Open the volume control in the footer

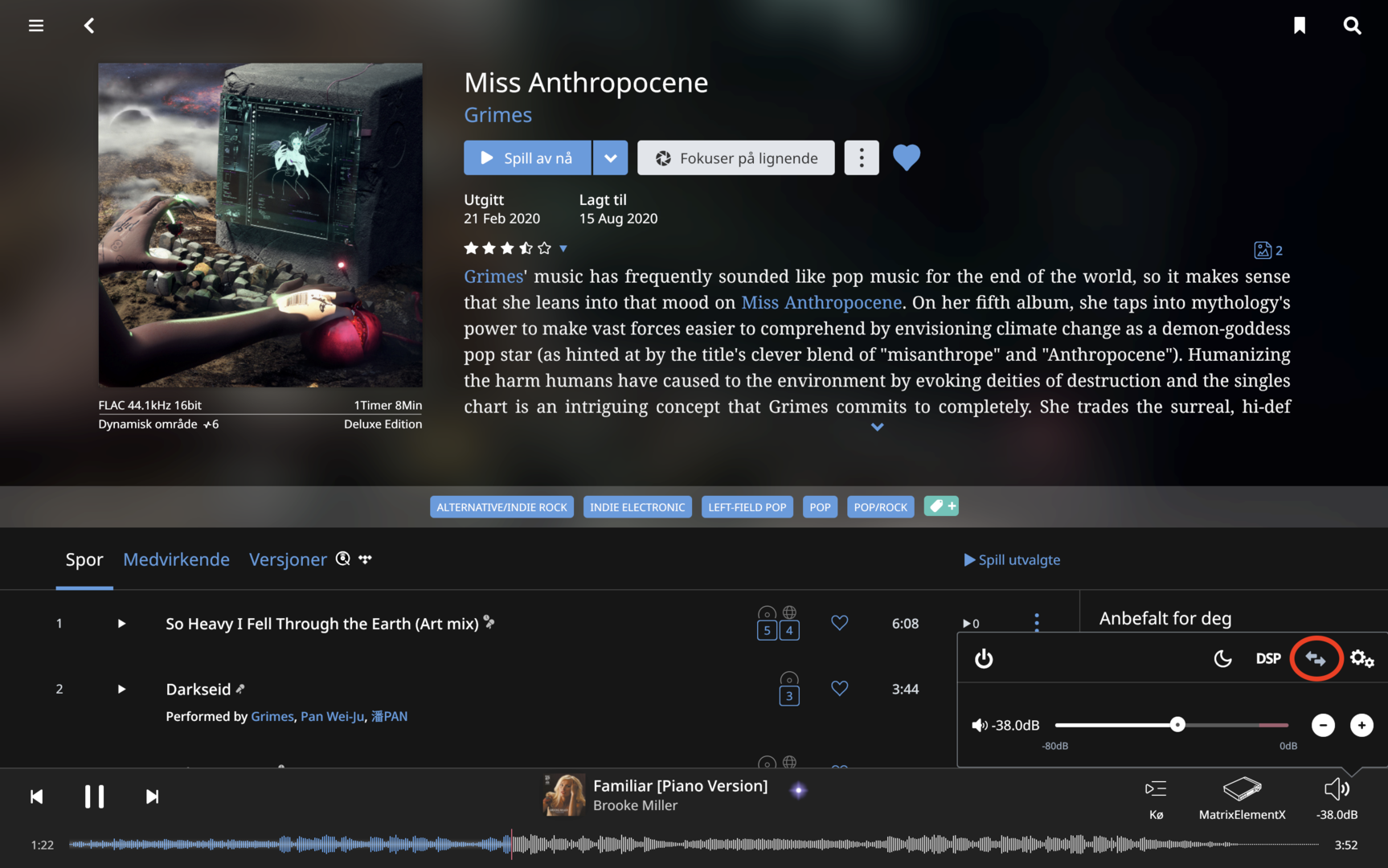1337,799
